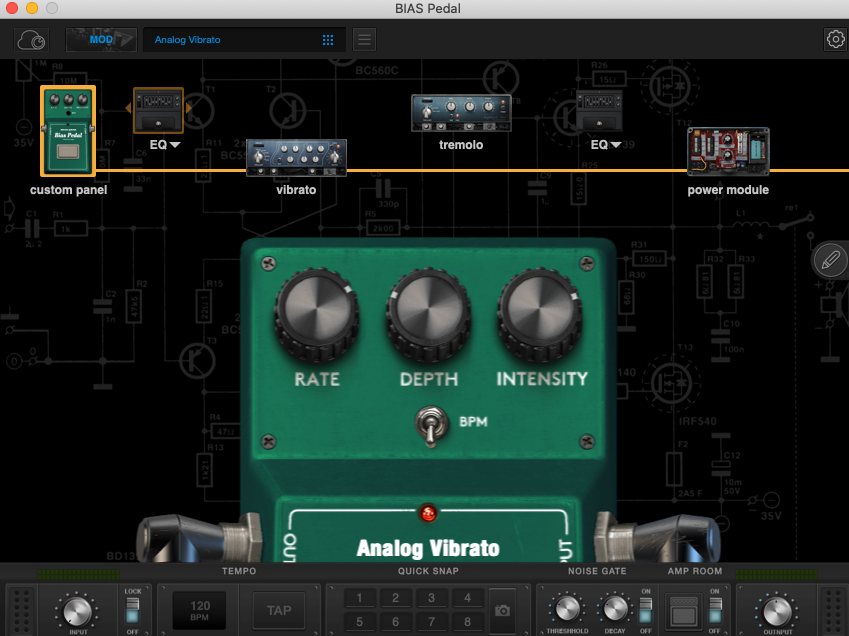Select the custom panel pedal thumbnail
Viewport: 849px width, 636px height.
click(x=68, y=131)
